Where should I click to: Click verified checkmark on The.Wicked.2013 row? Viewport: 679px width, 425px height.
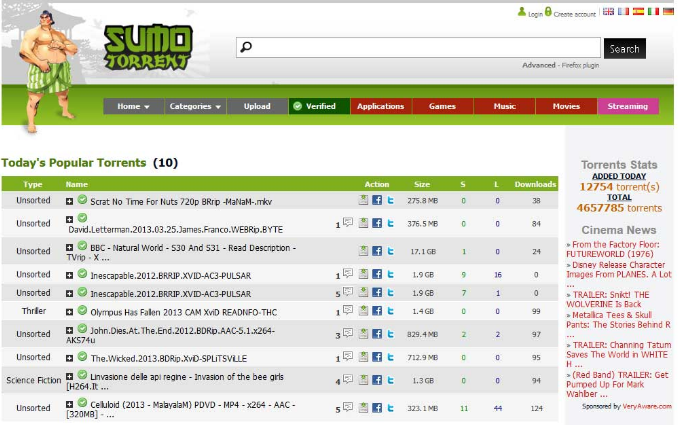coord(82,357)
